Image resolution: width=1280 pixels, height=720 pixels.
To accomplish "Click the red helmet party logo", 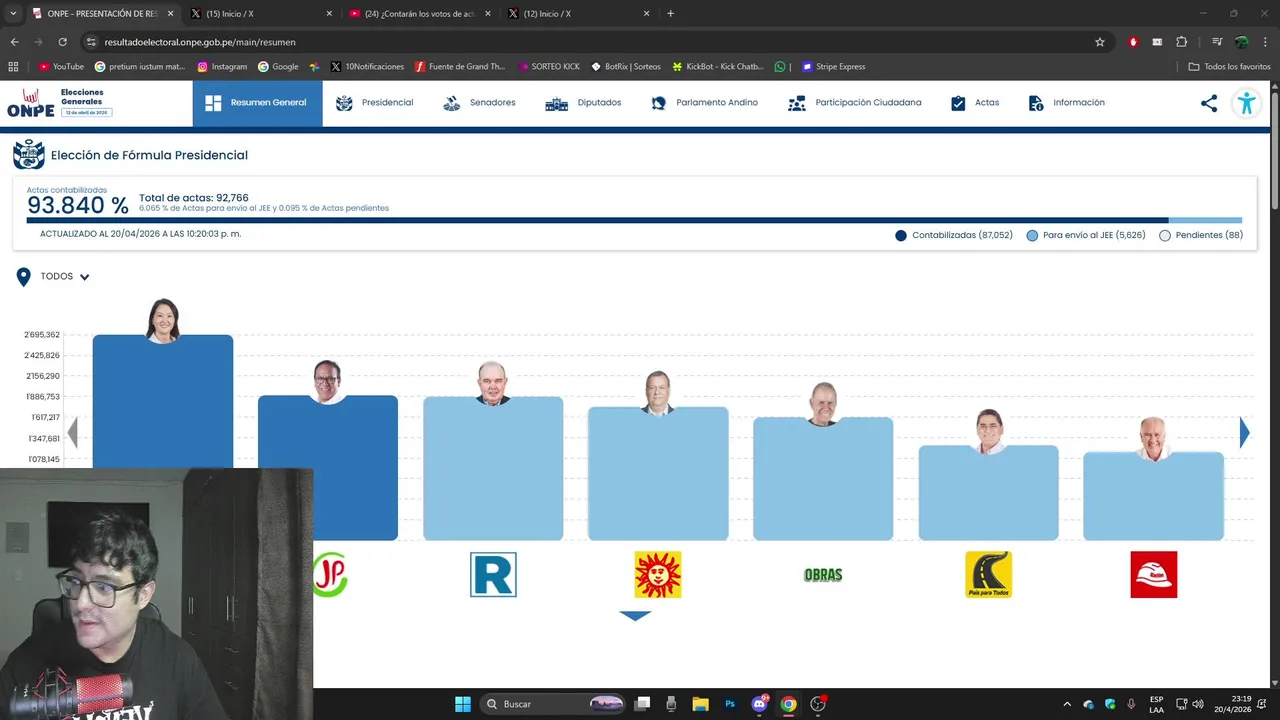I will [1153, 575].
